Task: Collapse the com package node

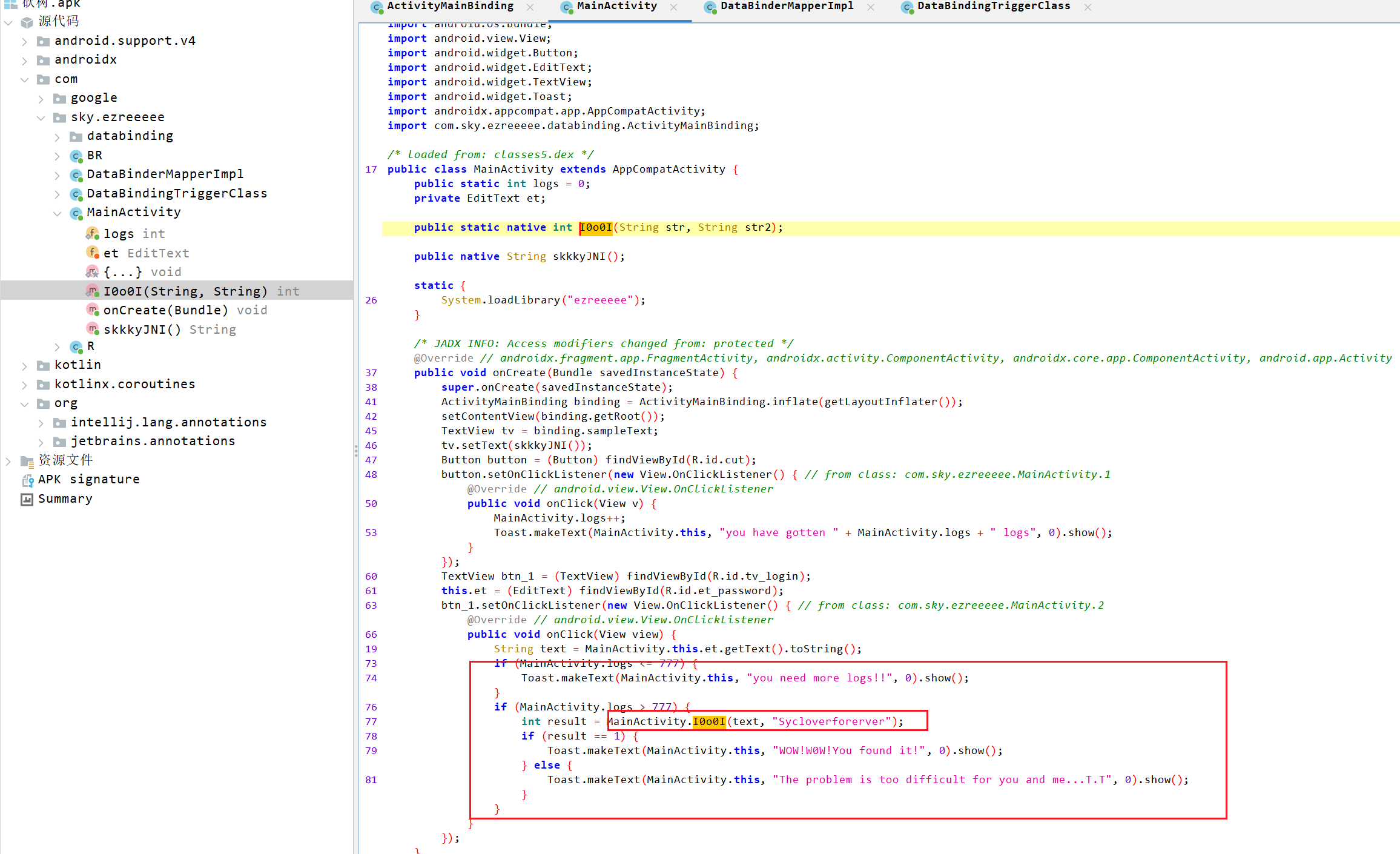Action: 24,79
